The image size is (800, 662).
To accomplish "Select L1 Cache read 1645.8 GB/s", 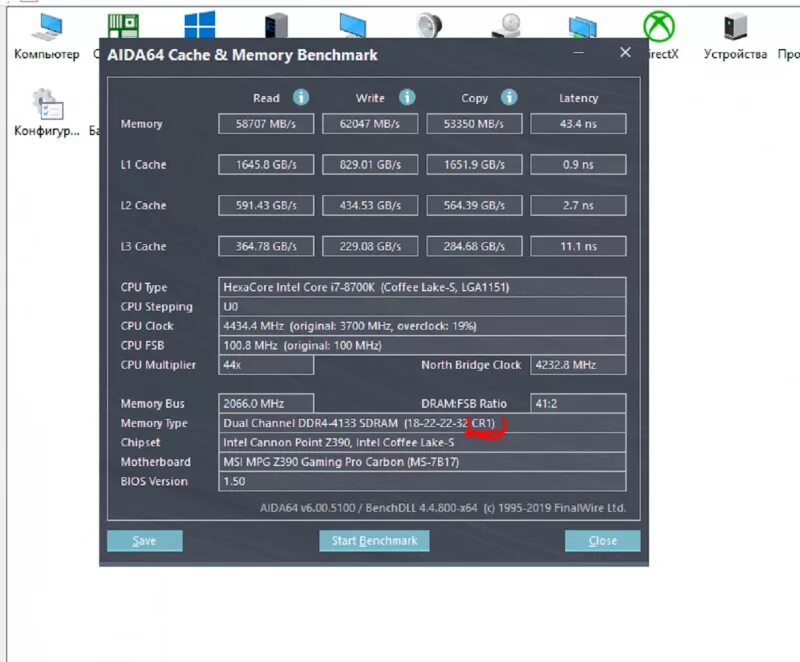I will point(266,165).
